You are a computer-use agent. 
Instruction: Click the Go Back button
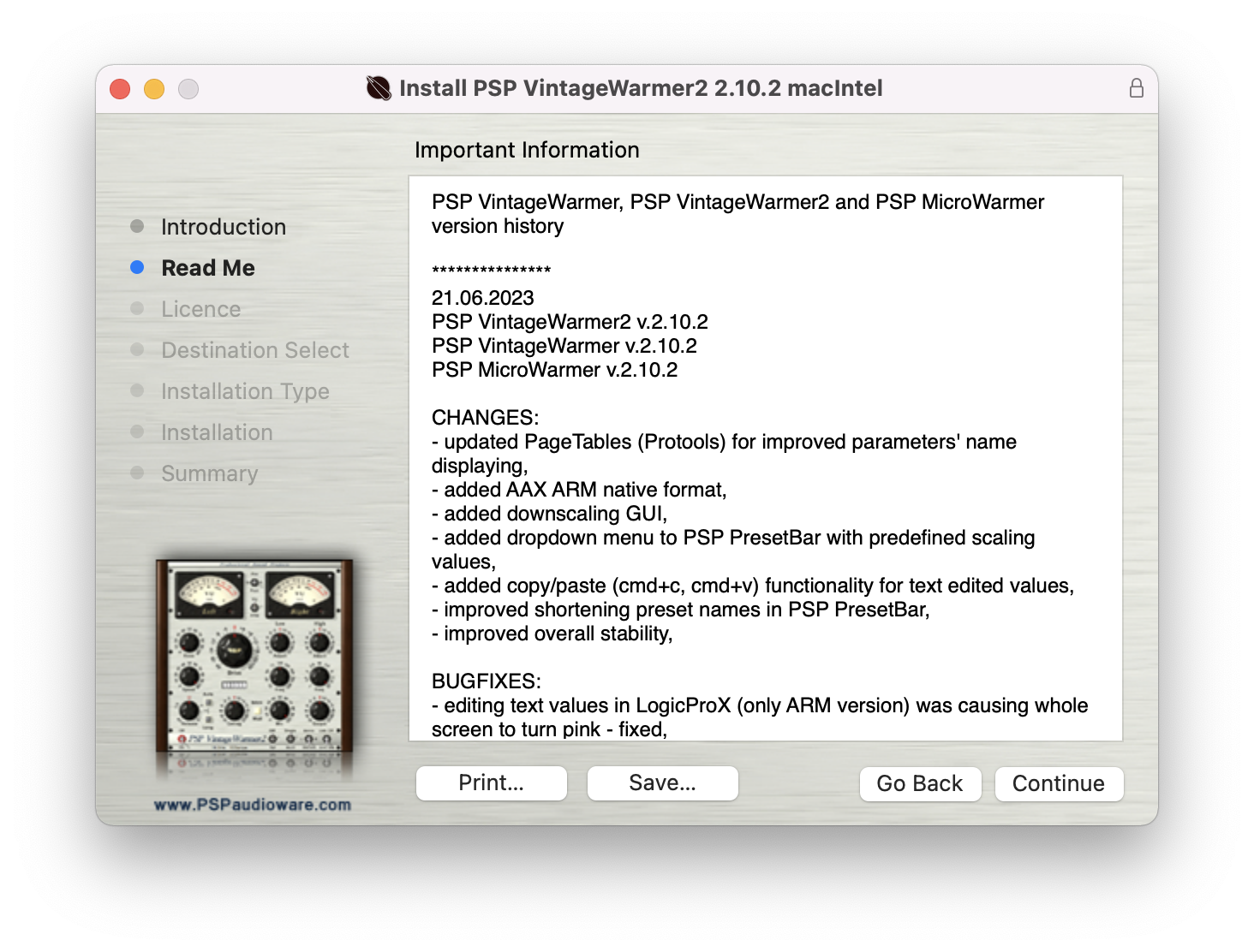pos(920,783)
